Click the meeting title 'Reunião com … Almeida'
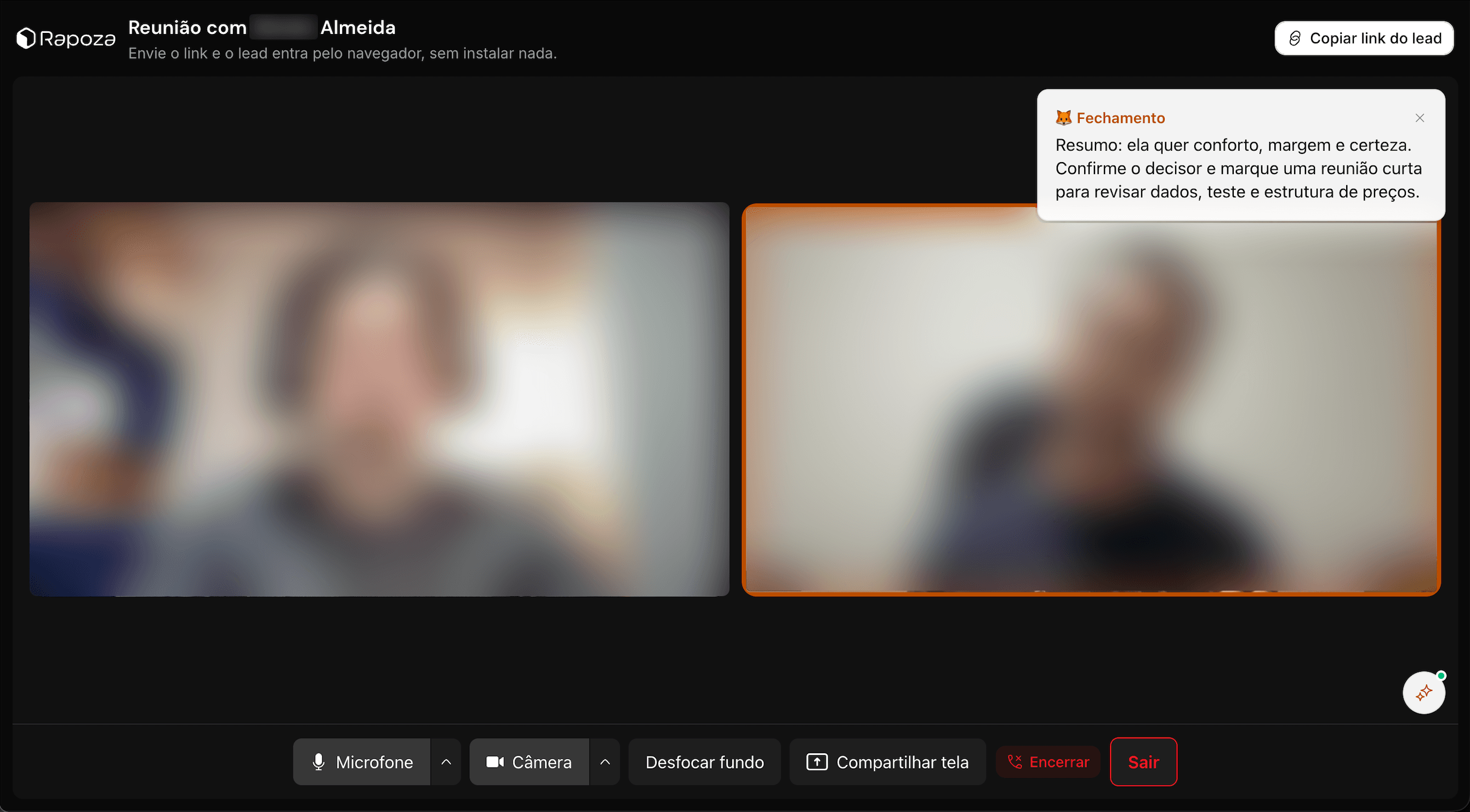Screen dimensions: 1470x812 [262, 27]
